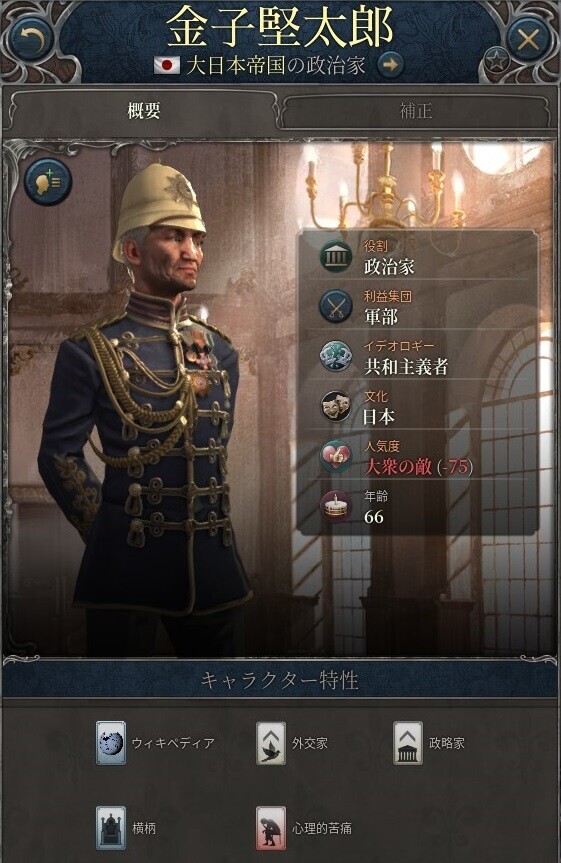Toggle the star pin/favorite icon
The height and width of the screenshot is (863, 561).
point(497,61)
